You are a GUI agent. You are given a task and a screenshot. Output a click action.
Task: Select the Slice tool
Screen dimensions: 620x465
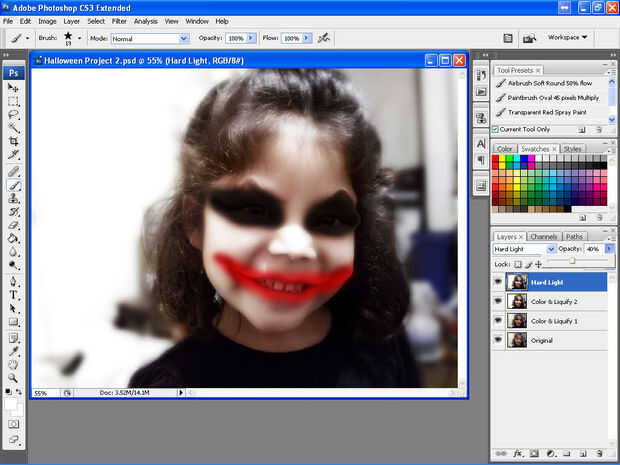coord(13,154)
